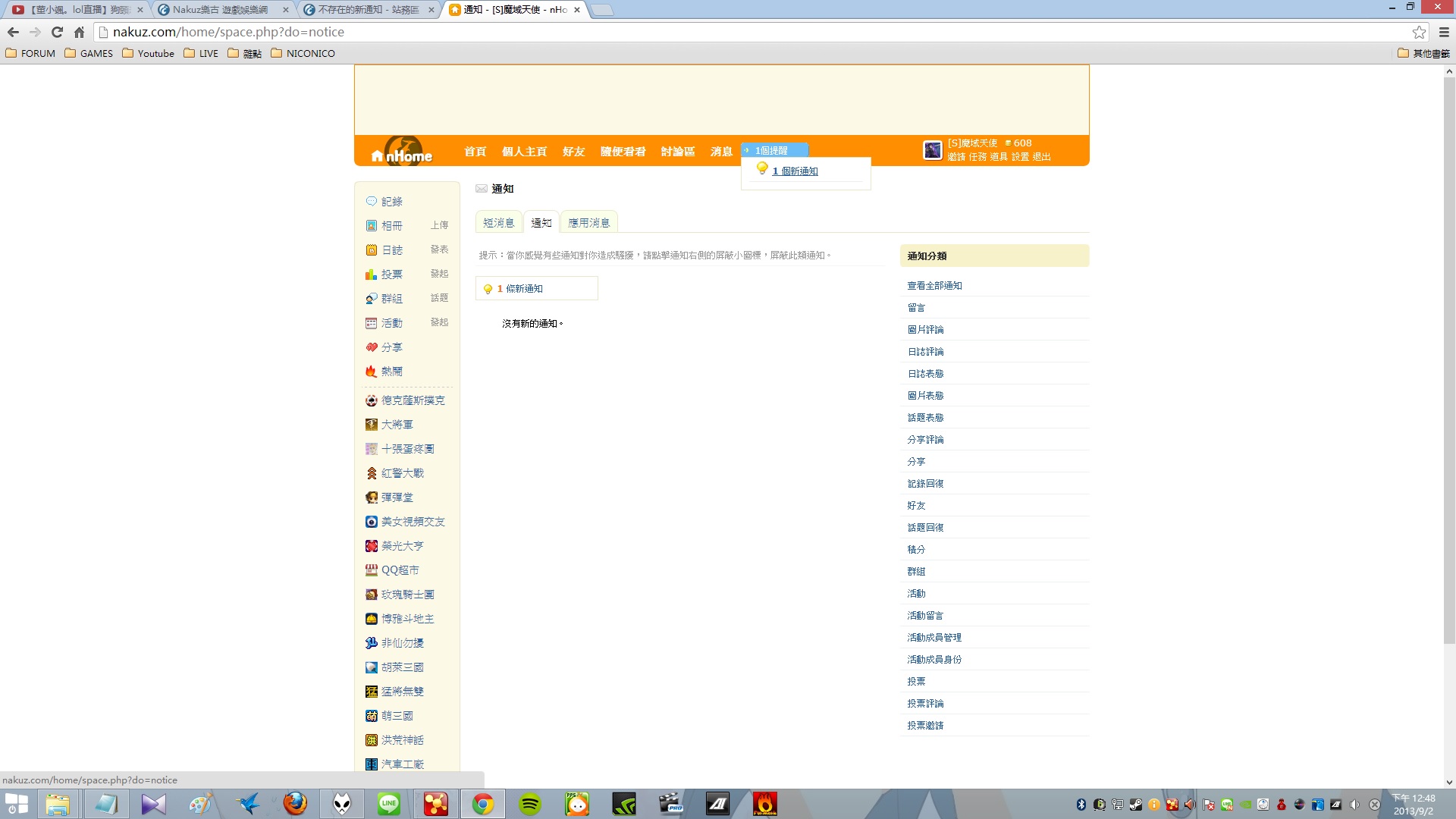Expand the 1個提醒 reminder dropdown

tap(773, 150)
